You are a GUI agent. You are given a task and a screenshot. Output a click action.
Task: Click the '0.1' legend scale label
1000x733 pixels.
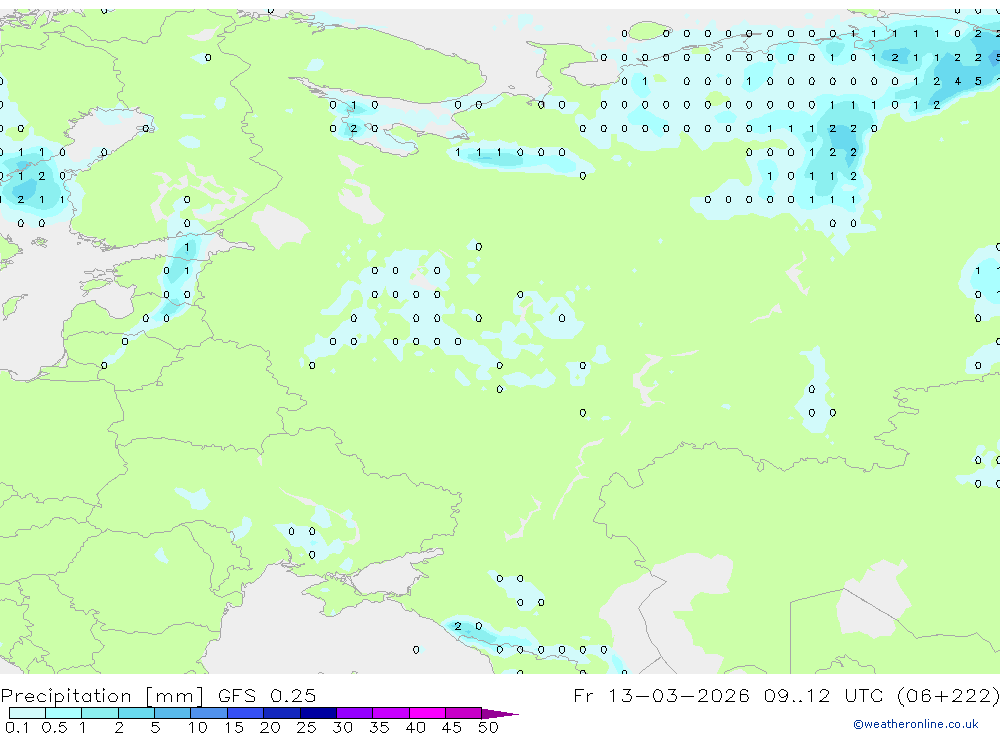click(17, 727)
